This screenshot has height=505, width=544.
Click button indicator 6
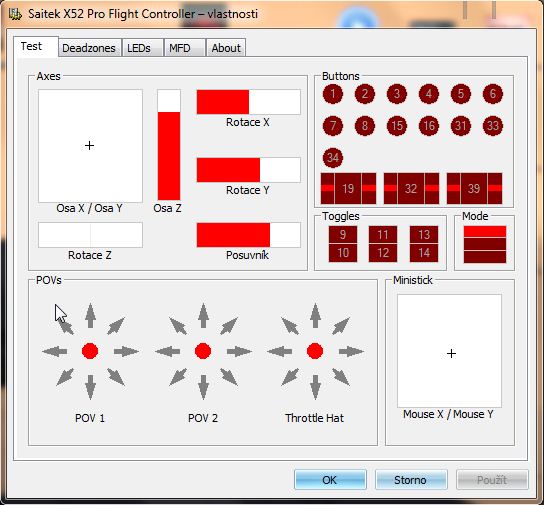493,94
